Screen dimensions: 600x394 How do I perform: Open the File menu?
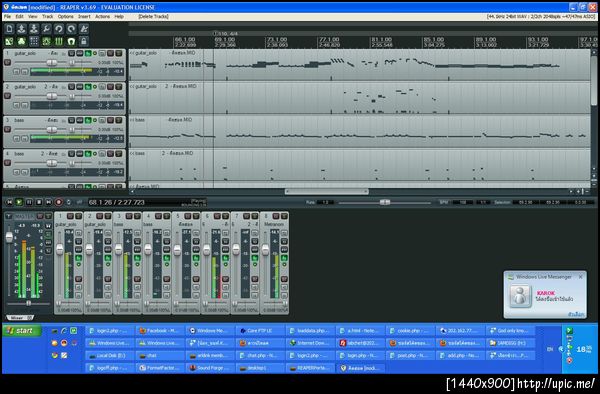coord(7,16)
